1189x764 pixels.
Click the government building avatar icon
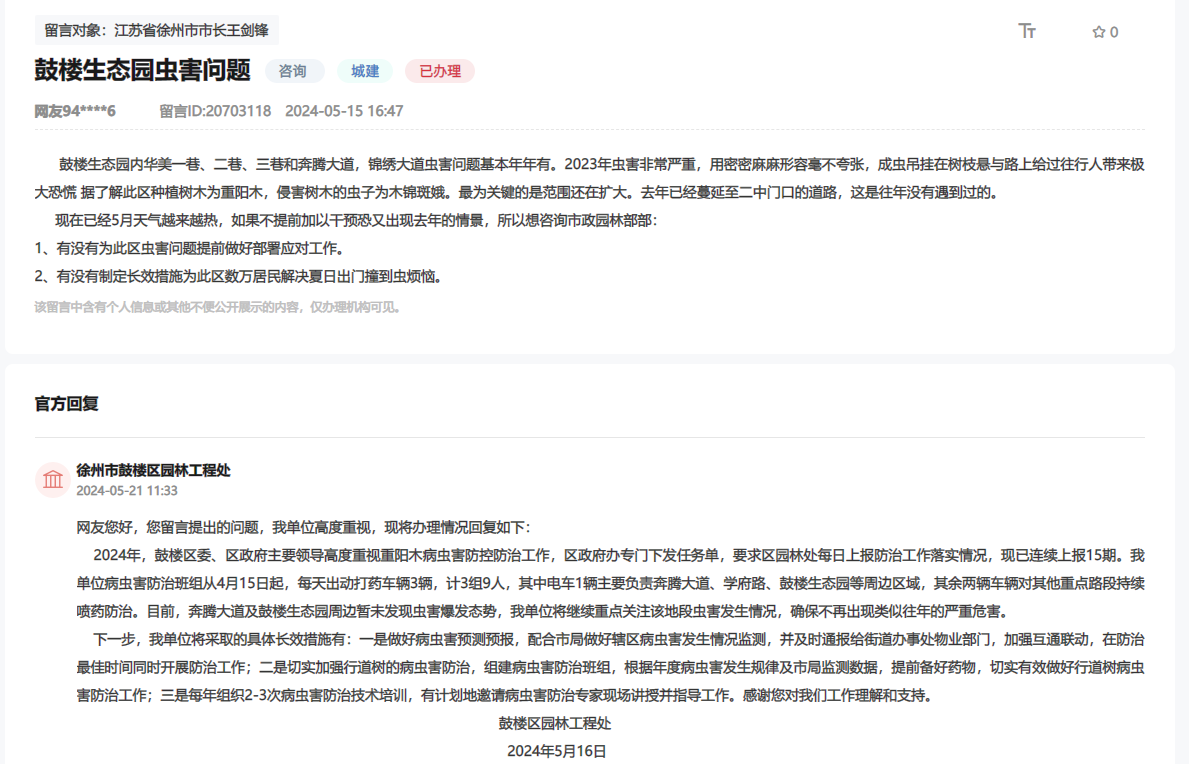click(54, 478)
